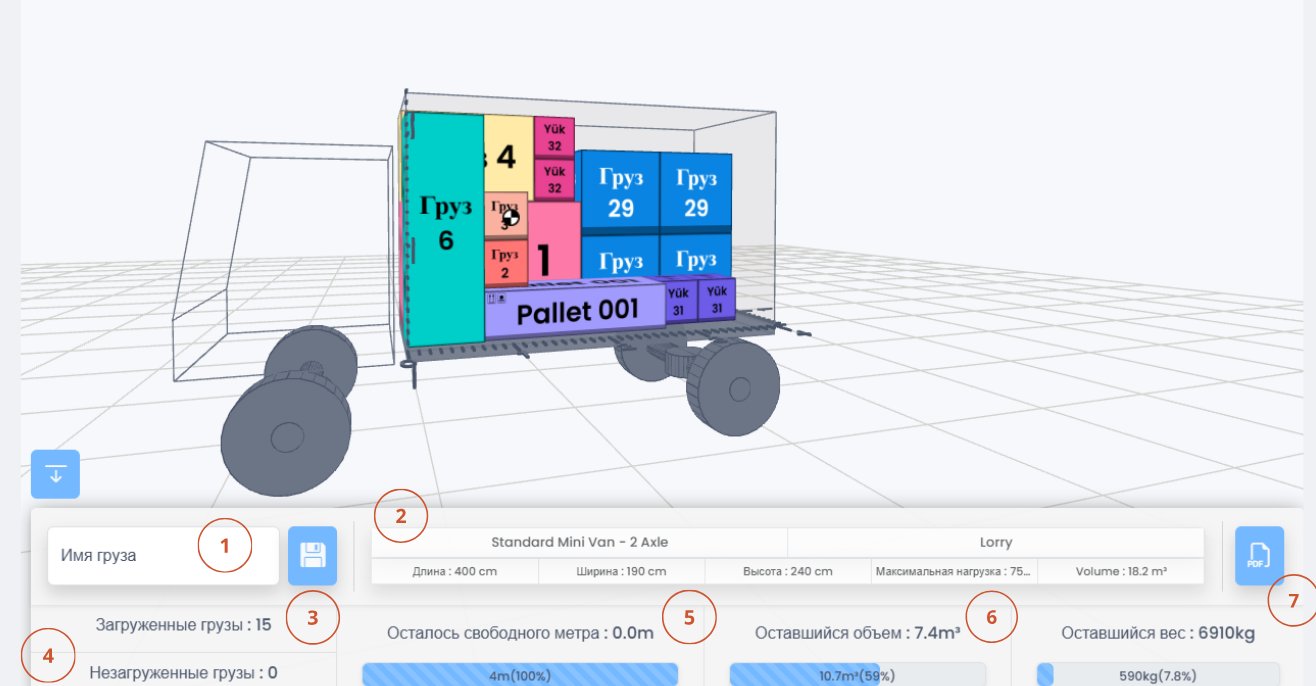This screenshot has width=1316, height=686.
Task: Click the Максимальная нагрузка cell
Action: point(953,572)
